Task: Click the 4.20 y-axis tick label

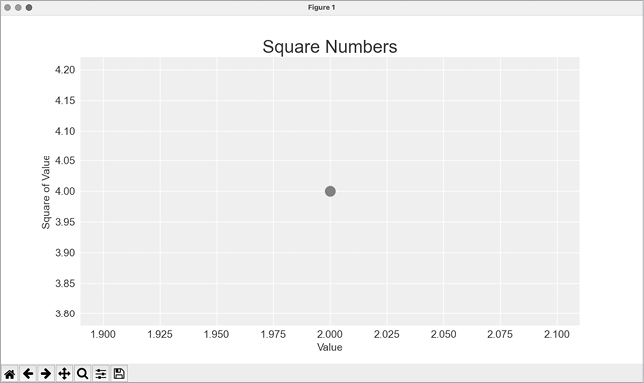Action: [x=65, y=70]
